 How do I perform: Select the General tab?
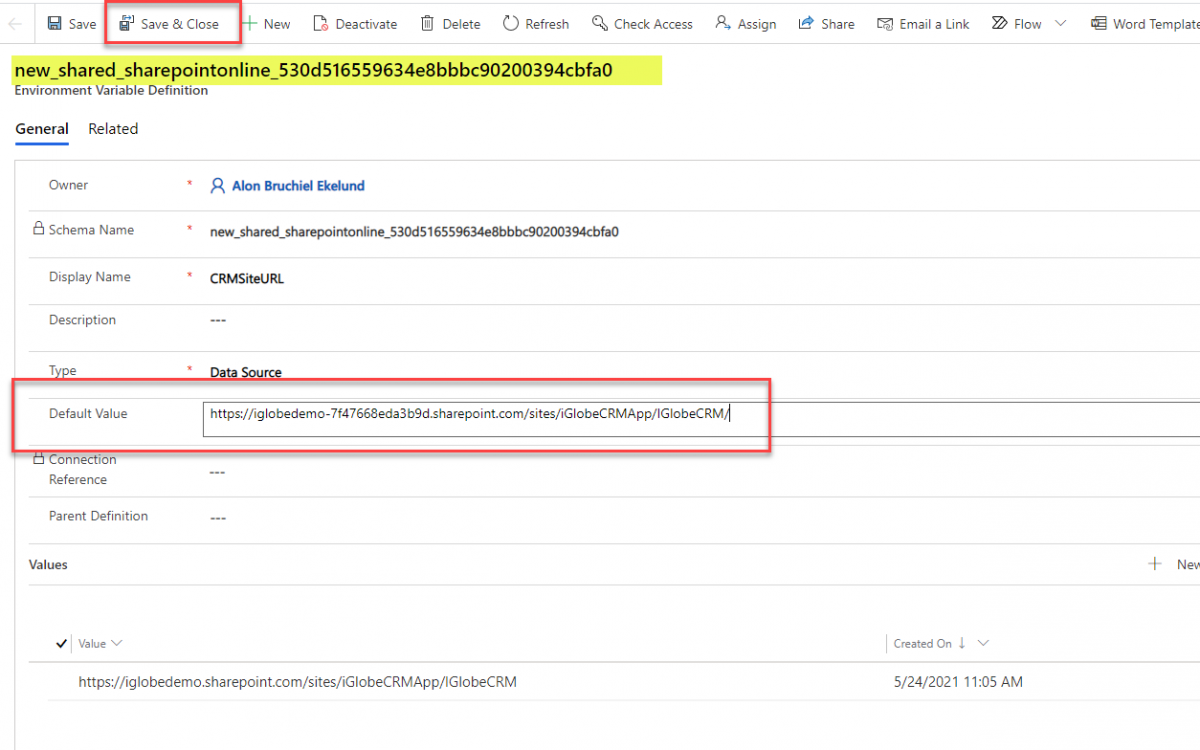[42, 129]
